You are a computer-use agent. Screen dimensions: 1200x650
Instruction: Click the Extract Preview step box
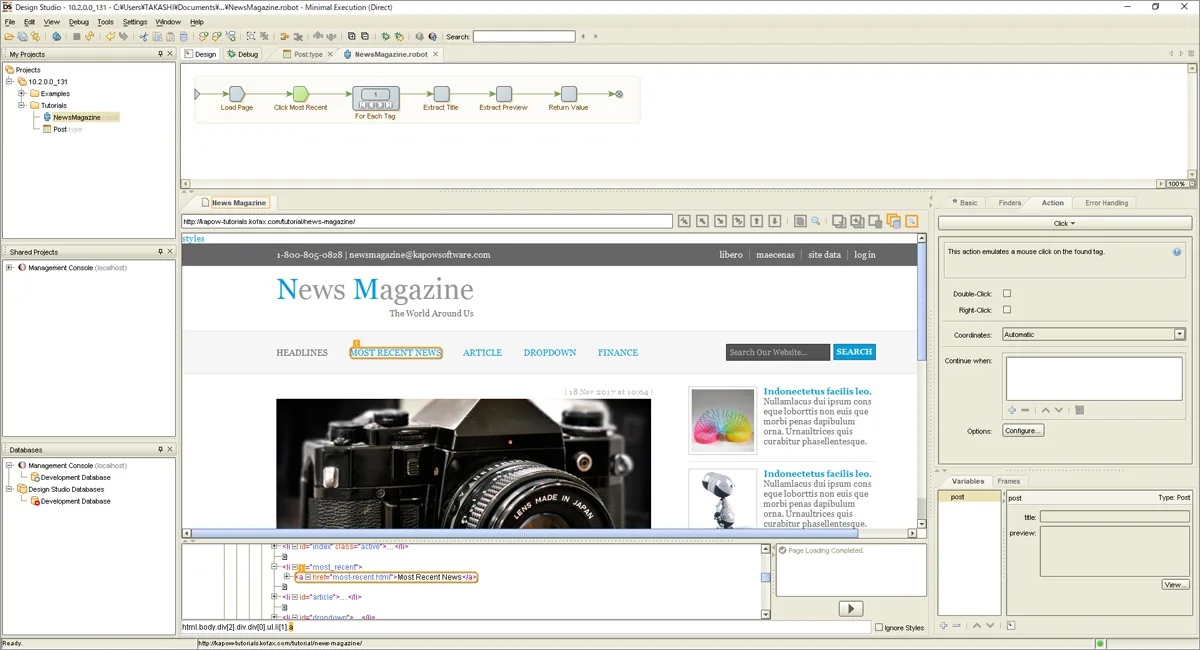(503, 94)
